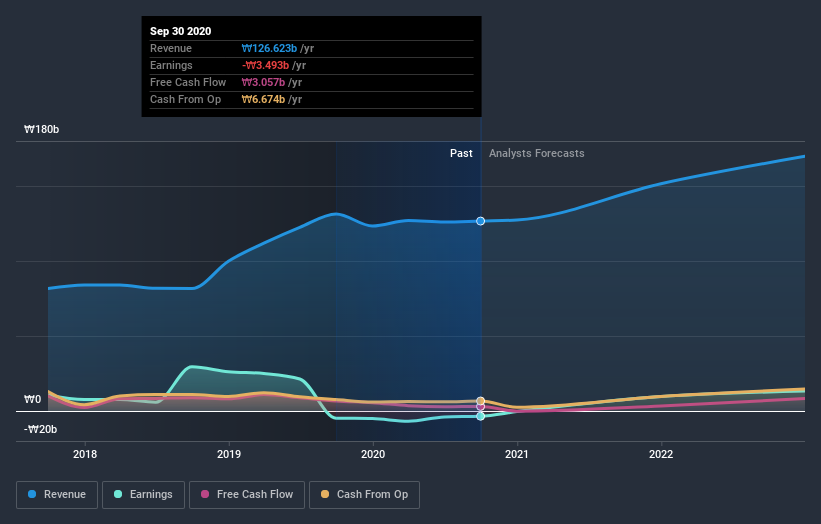Click the 2021 x-axis label
The image size is (821, 524).
click(x=517, y=454)
